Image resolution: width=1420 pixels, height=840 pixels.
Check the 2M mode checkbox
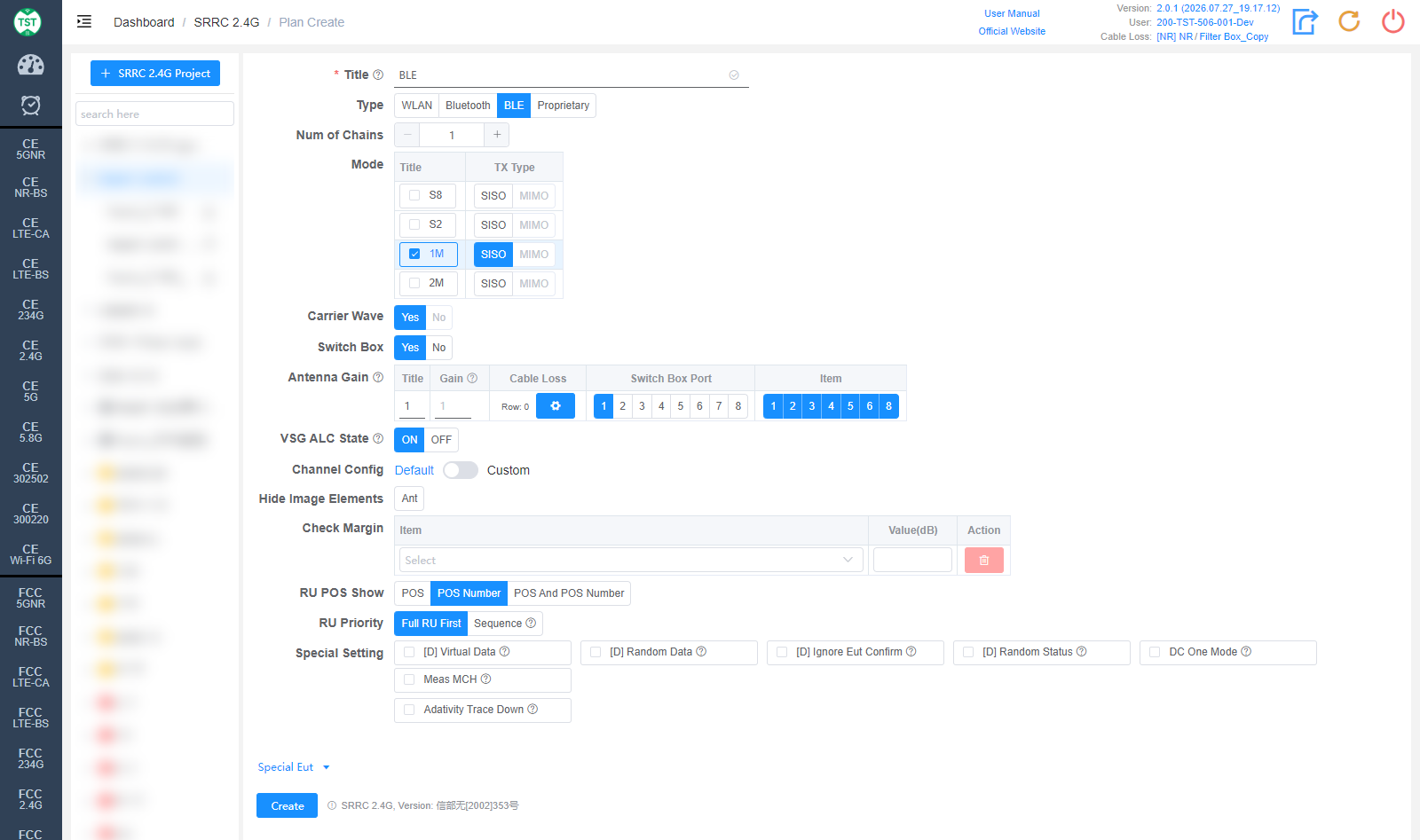tap(414, 284)
